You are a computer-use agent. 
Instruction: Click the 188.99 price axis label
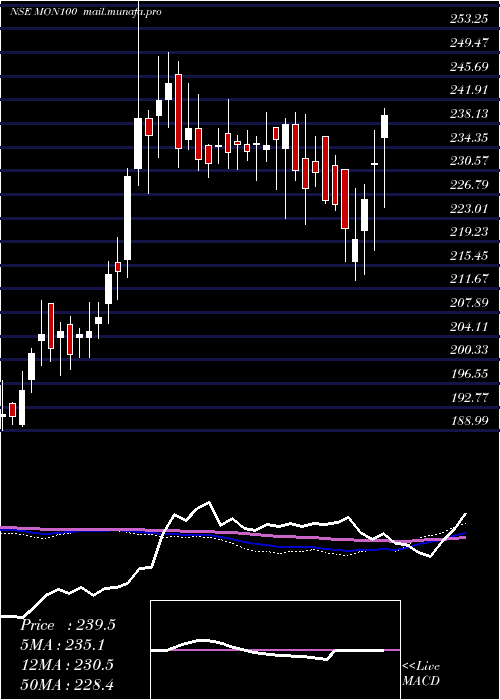coord(469,421)
